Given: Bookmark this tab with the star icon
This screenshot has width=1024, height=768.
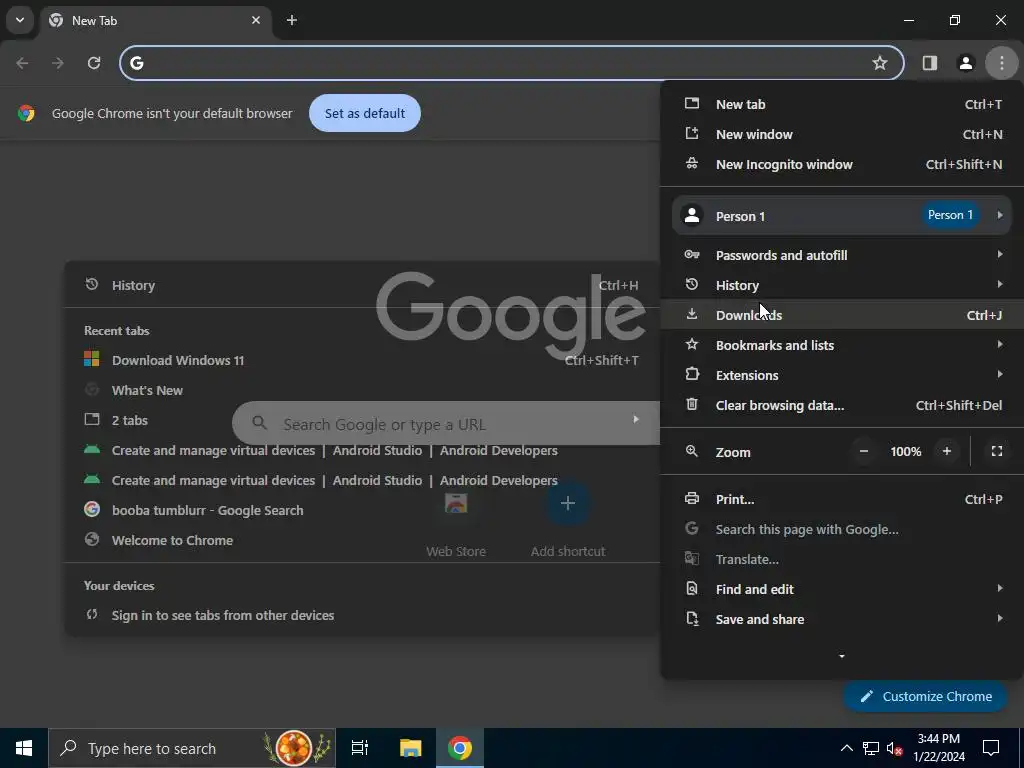Looking at the screenshot, I should 880,63.
